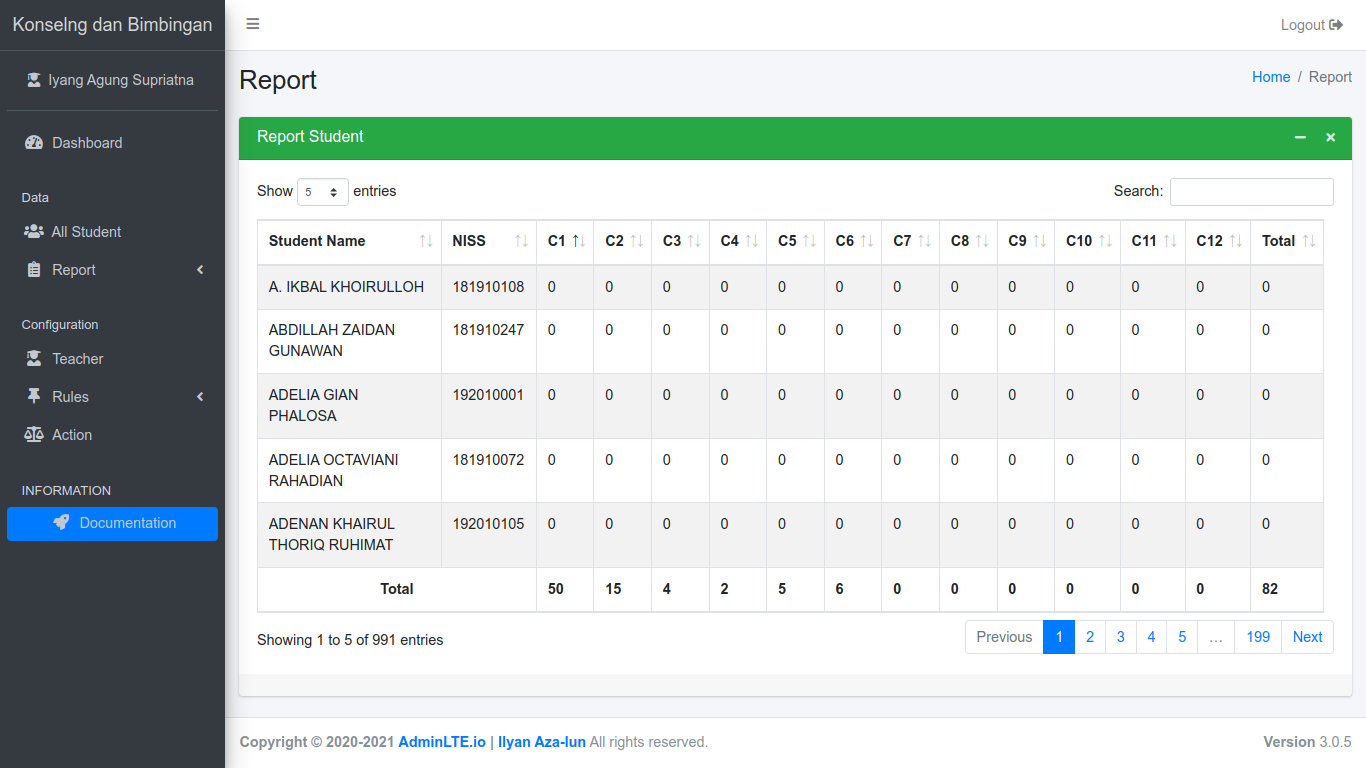Sort table by C5 column

pos(796,242)
